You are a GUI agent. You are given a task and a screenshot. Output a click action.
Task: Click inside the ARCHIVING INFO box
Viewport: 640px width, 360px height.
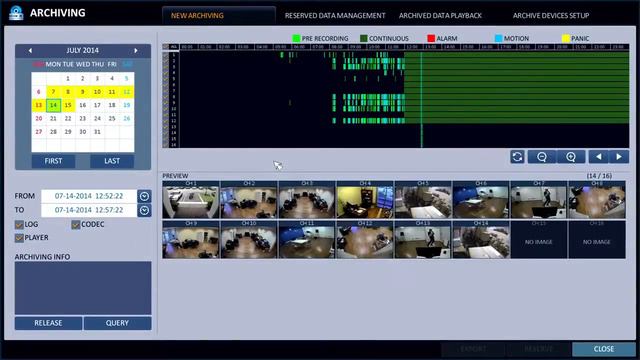[x=83, y=288]
